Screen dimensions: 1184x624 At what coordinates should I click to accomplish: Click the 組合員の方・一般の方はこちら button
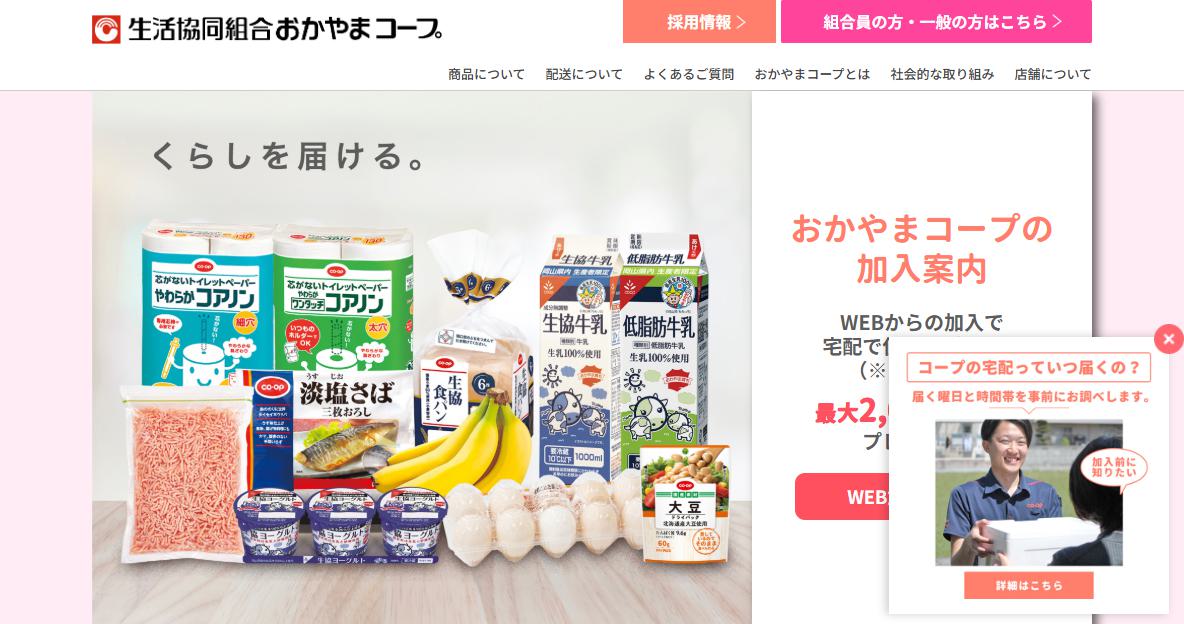[936, 21]
